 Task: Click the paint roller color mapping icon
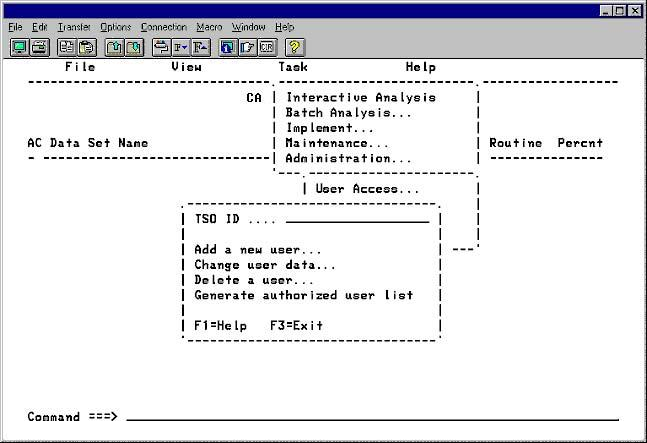(x=161, y=47)
